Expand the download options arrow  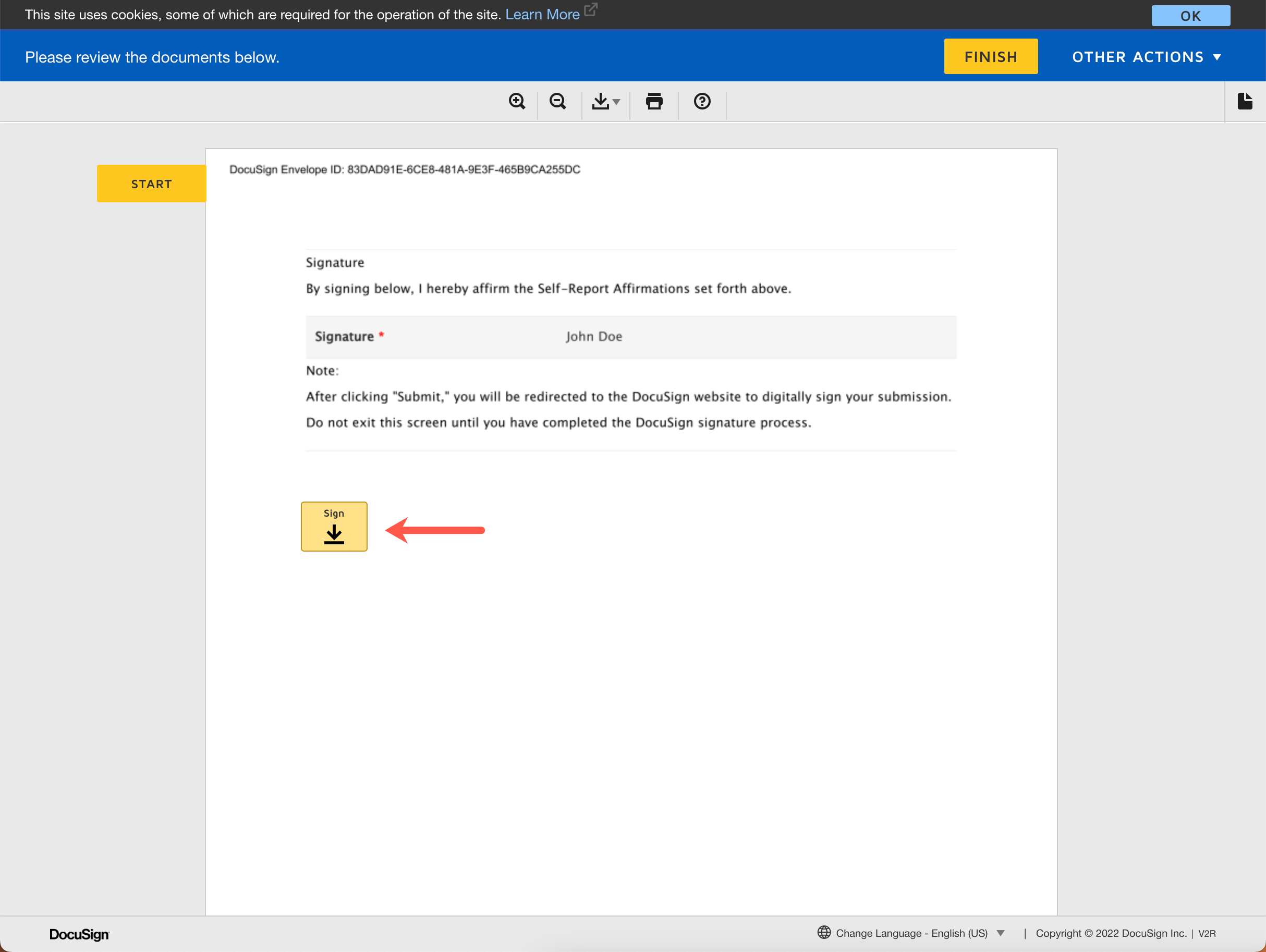pyautogui.click(x=616, y=102)
